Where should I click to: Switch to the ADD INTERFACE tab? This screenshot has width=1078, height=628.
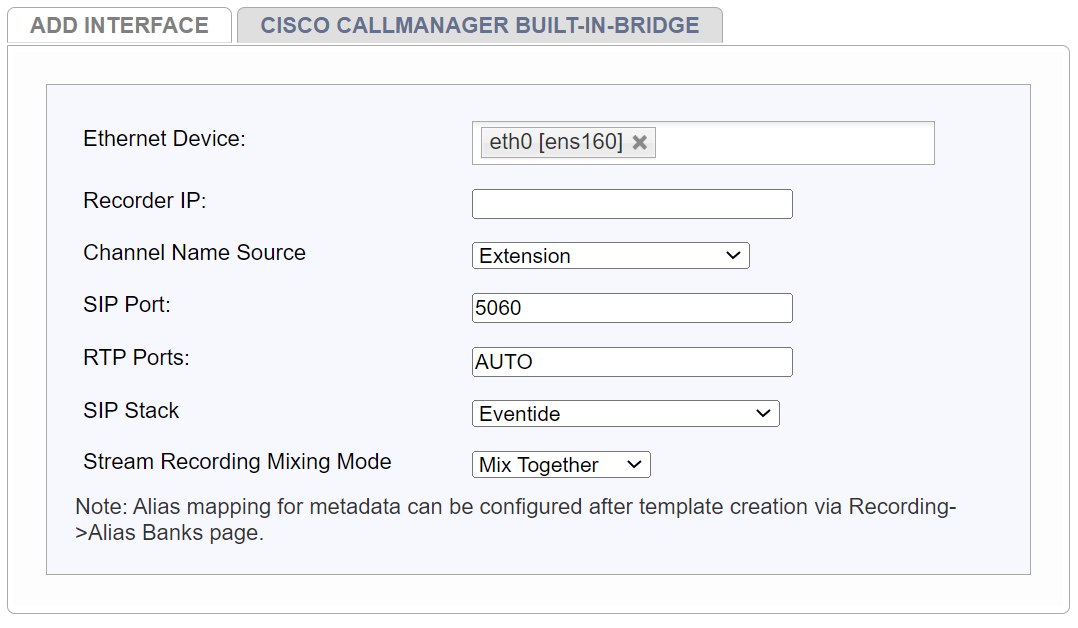click(x=119, y=25)
